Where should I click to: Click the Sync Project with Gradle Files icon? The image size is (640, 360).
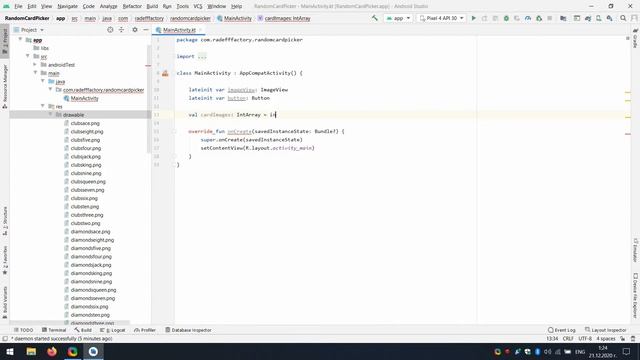click(x=588, y=18)
